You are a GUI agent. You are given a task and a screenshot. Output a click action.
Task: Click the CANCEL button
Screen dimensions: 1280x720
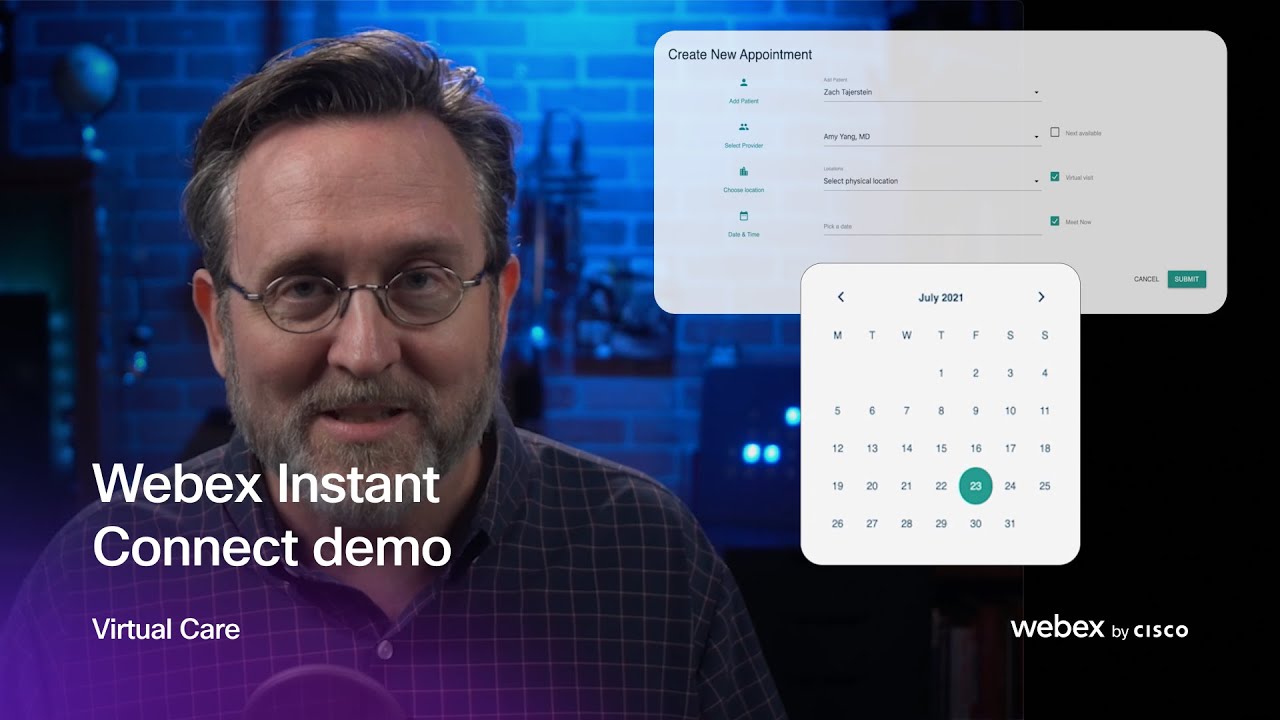tap(1146, 279)
